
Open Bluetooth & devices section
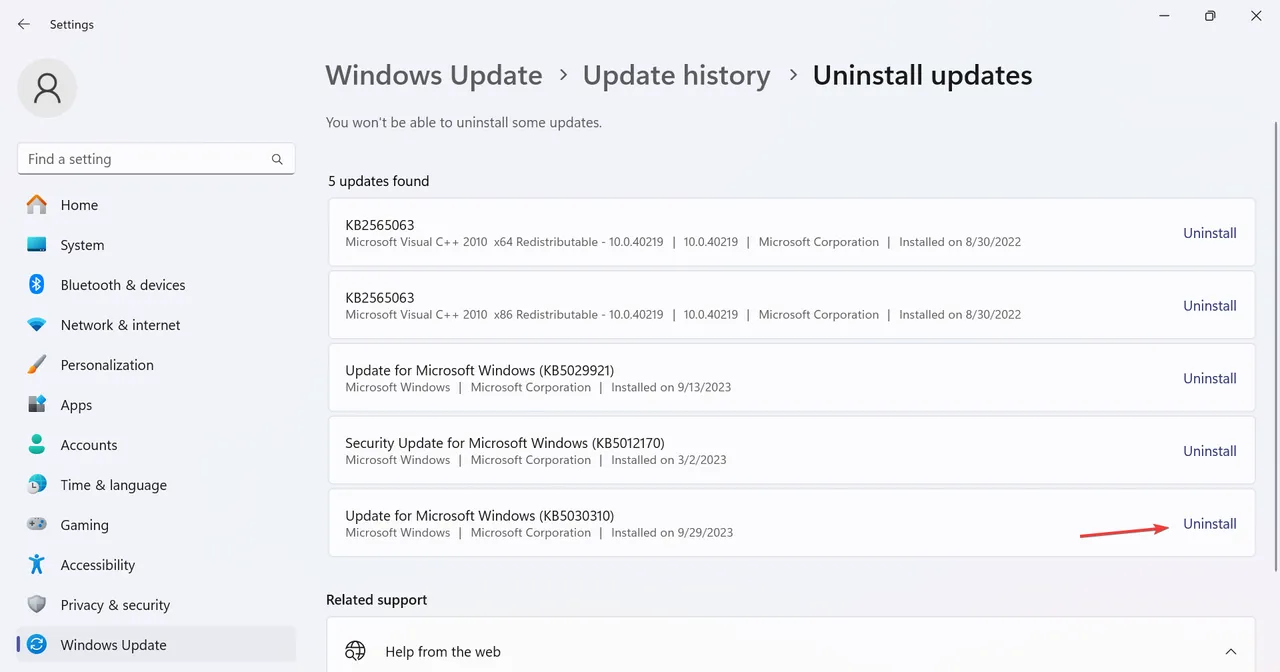(156, 285)
